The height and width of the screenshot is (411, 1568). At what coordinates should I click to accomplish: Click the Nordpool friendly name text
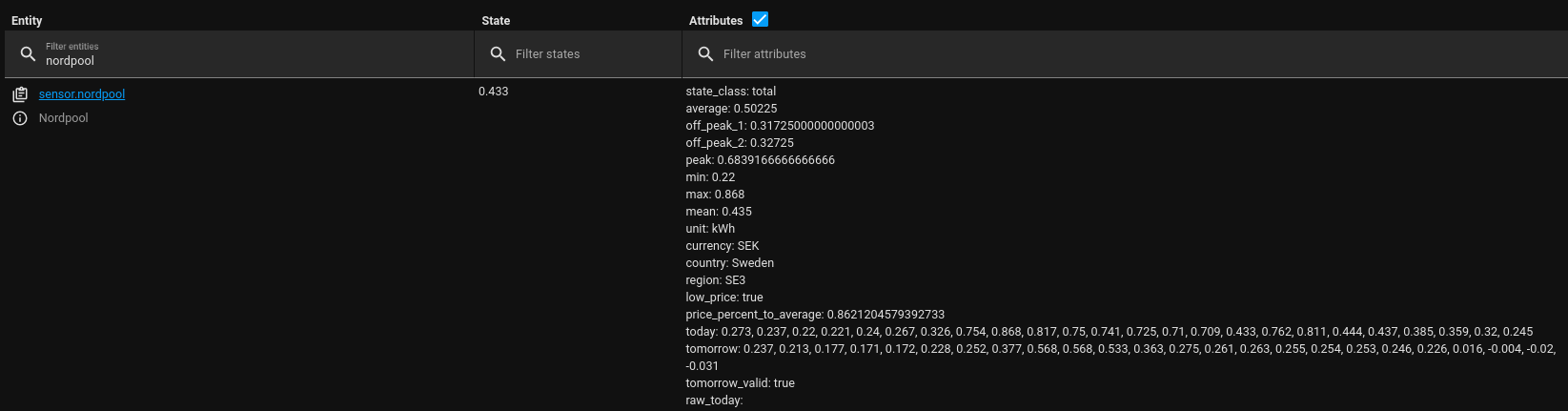click(x=64, y=118)
